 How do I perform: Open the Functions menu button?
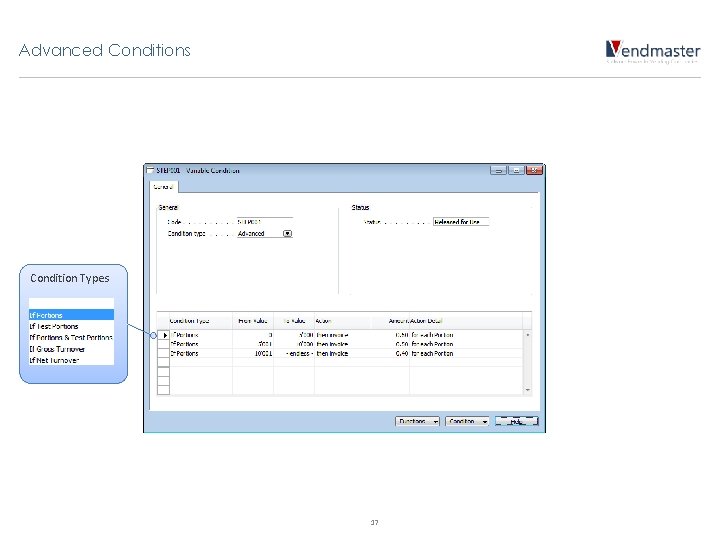(417, 421)
